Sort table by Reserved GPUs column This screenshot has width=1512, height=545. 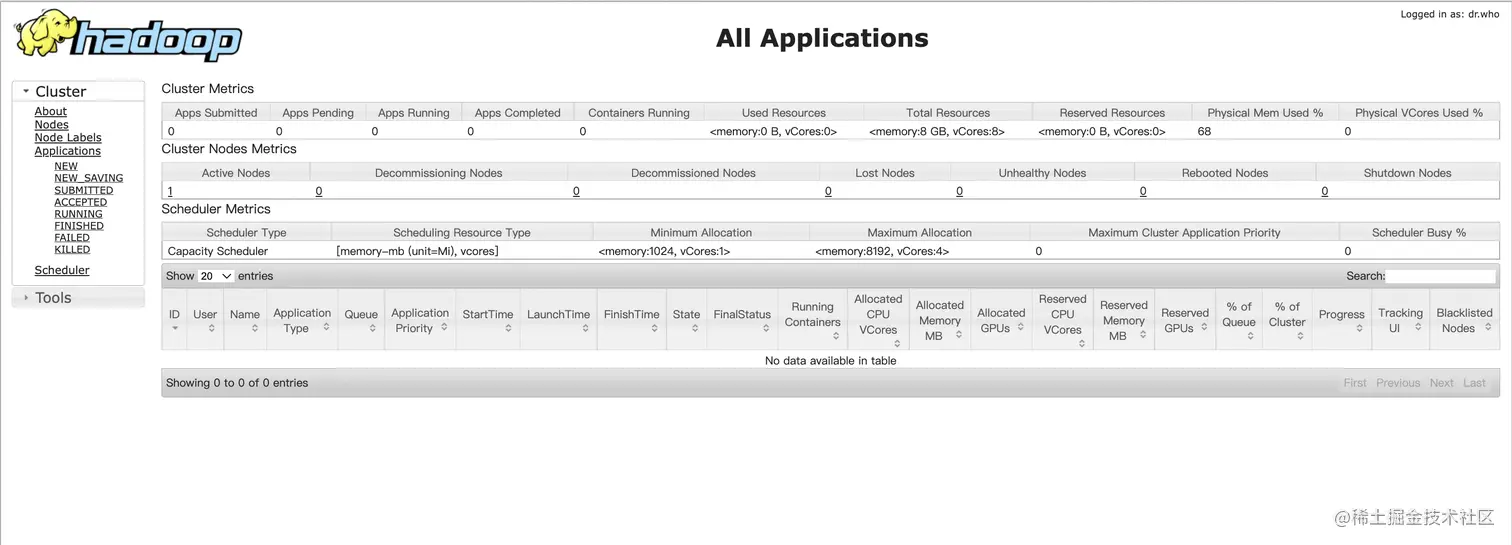(1185, 320)
